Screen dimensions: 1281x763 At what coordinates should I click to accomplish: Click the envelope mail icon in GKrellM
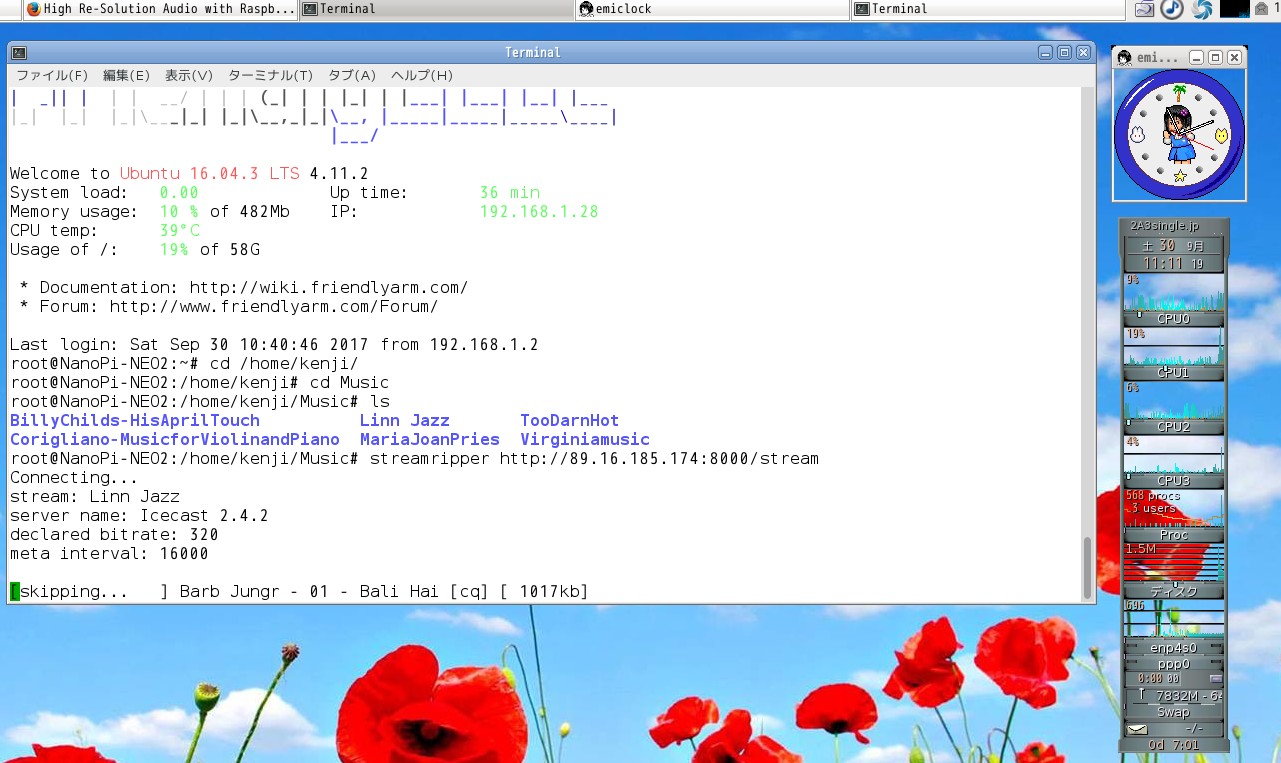tap(1137, 729)
